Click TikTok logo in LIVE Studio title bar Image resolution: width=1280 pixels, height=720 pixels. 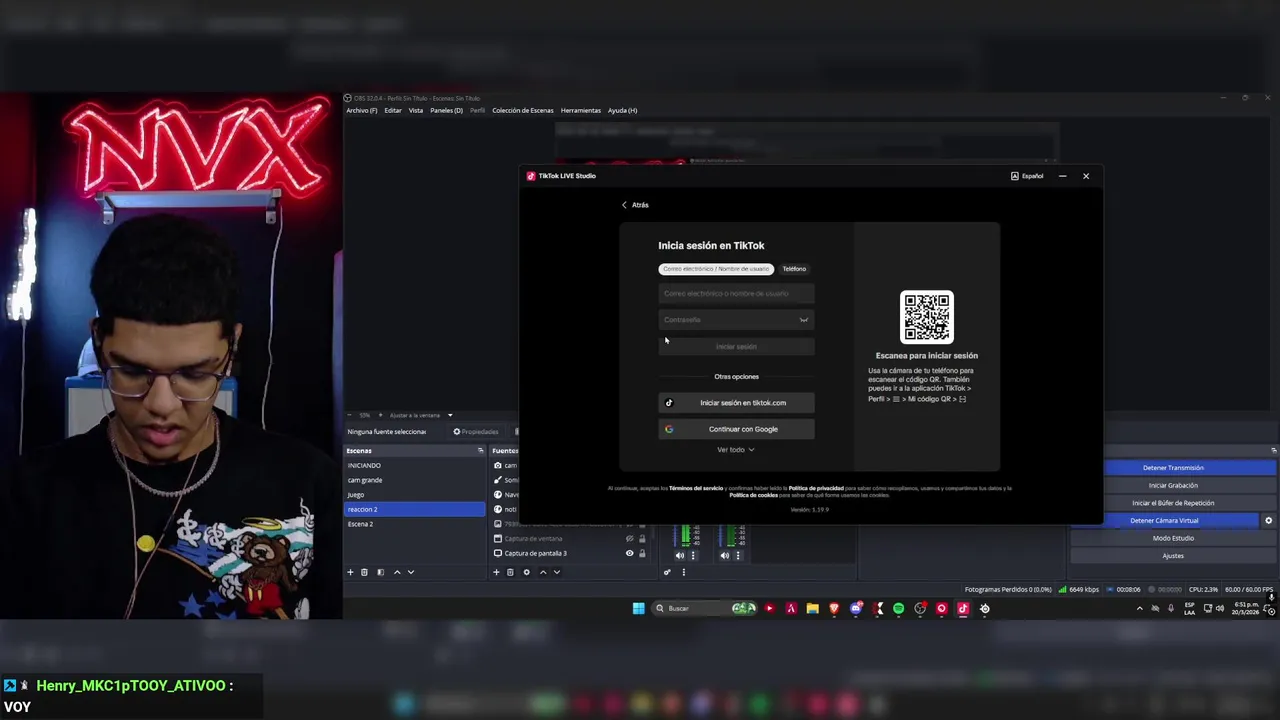531,176
